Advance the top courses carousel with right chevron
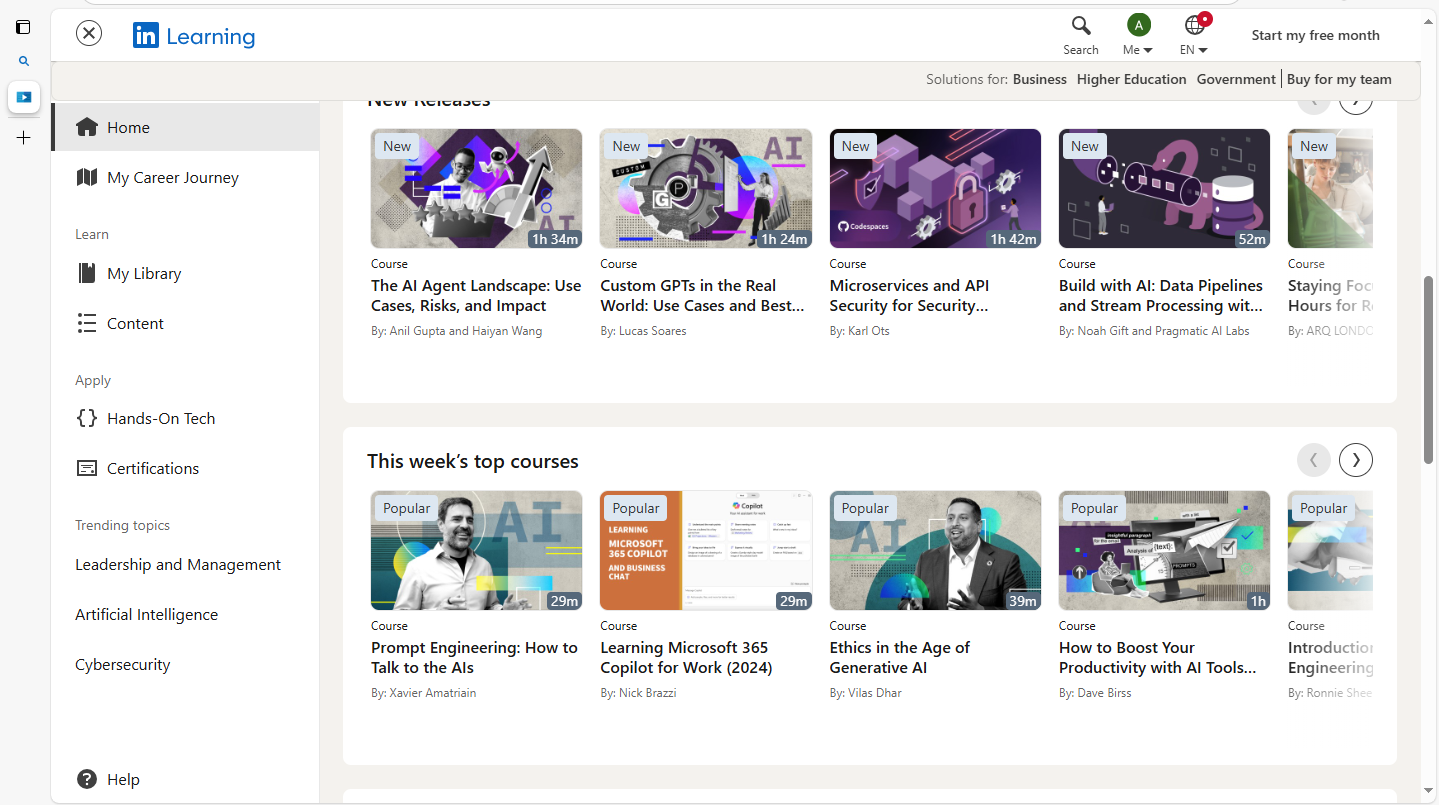This screenshot has width=1439, height=805. click(1355, 459)
